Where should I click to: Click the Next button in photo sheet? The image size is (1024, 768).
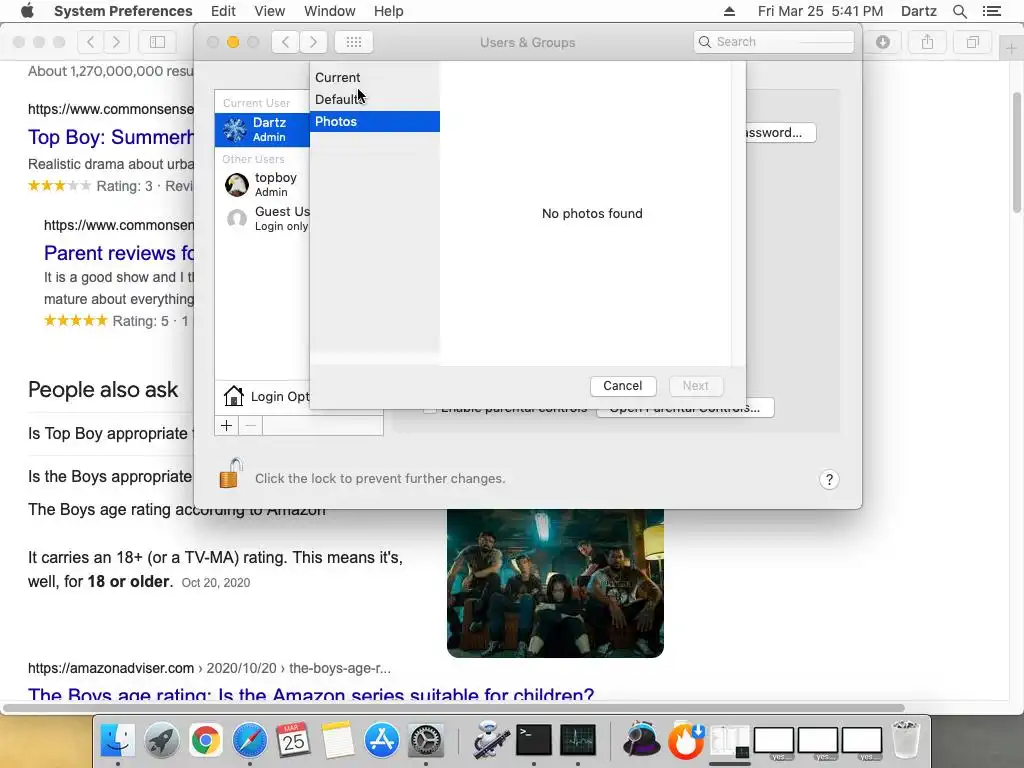[695, 386]
